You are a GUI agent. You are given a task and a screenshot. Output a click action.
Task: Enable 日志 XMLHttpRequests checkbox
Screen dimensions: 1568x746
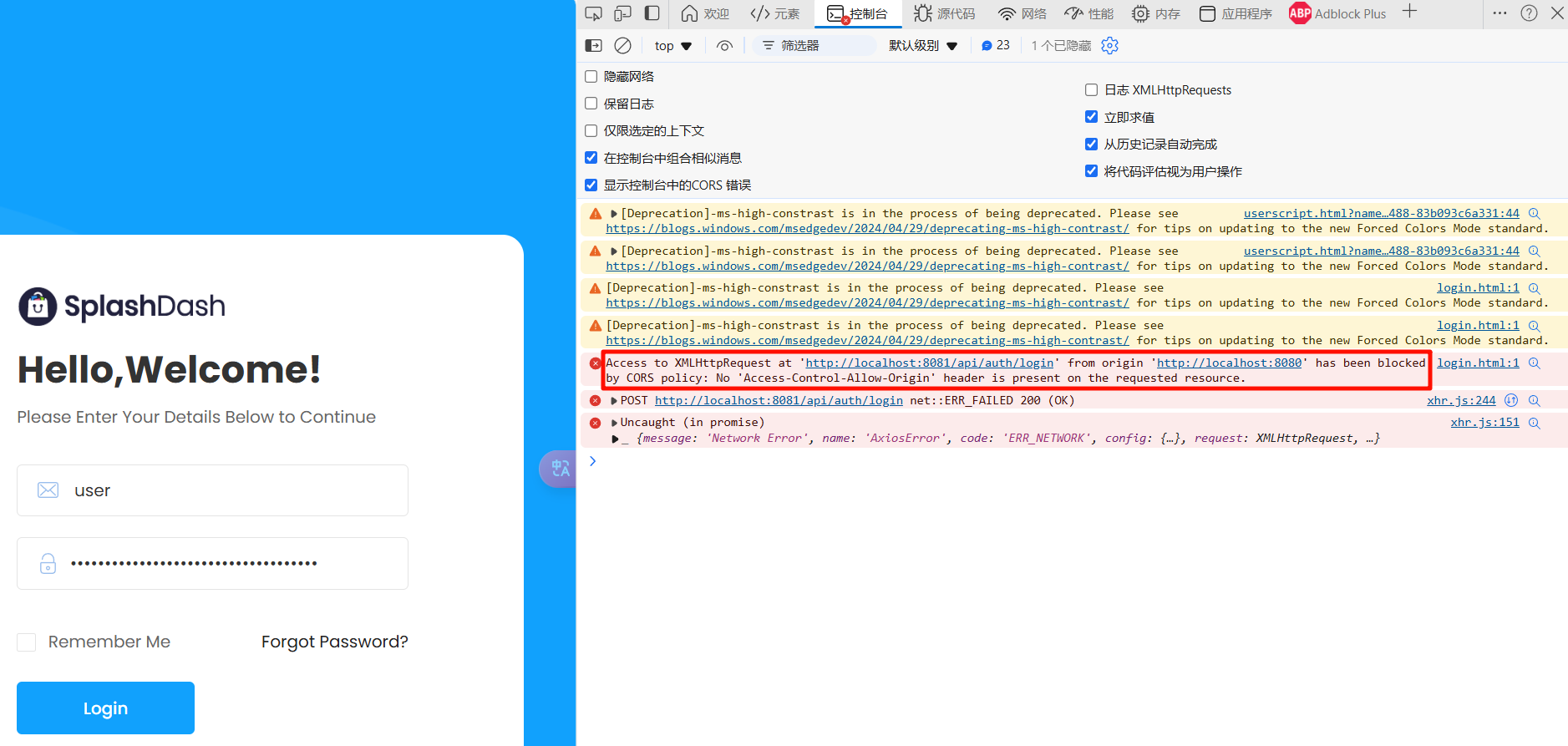click(x=1091, y=90)
